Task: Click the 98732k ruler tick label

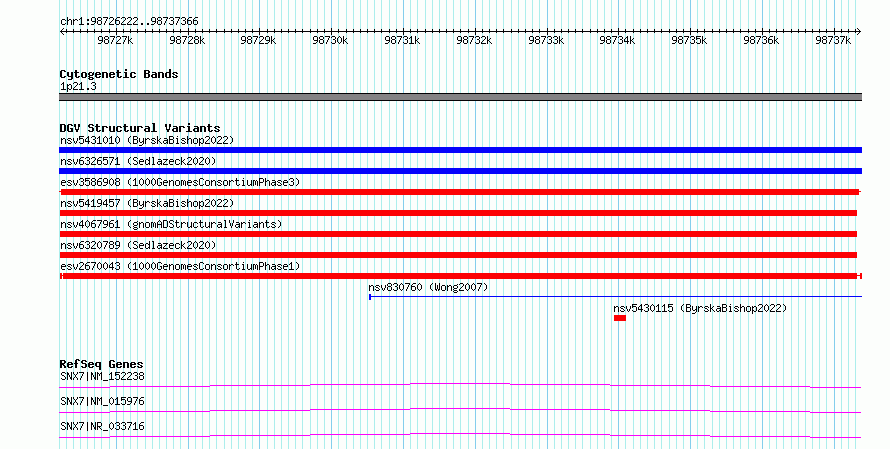Action: point(475,40)
